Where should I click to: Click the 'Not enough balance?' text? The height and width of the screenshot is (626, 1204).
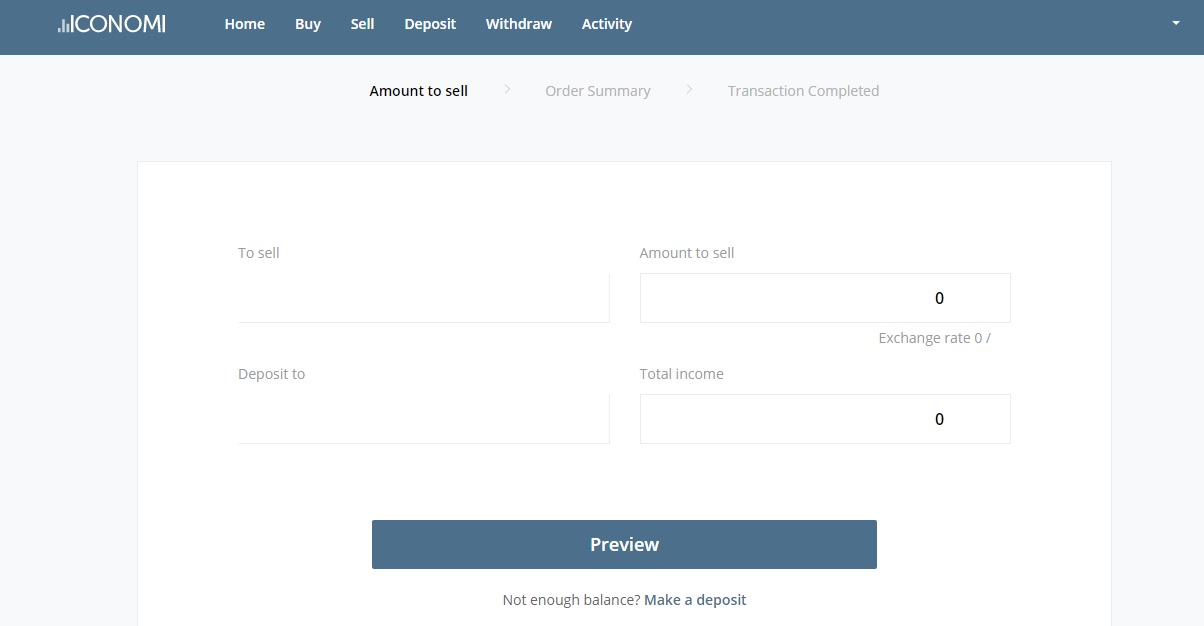click(571, 600)
